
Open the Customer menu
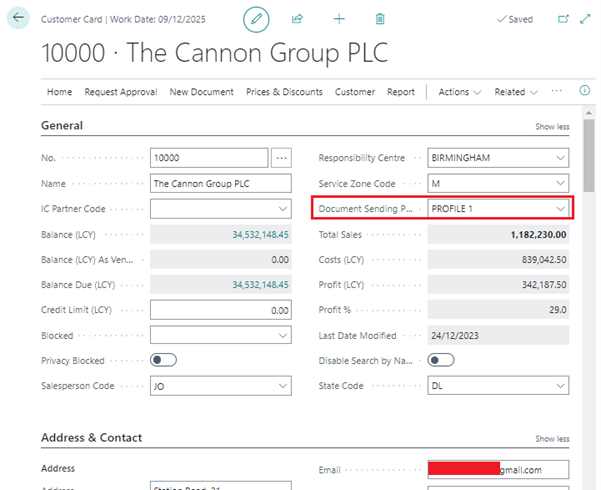click(x=355, y=92)
